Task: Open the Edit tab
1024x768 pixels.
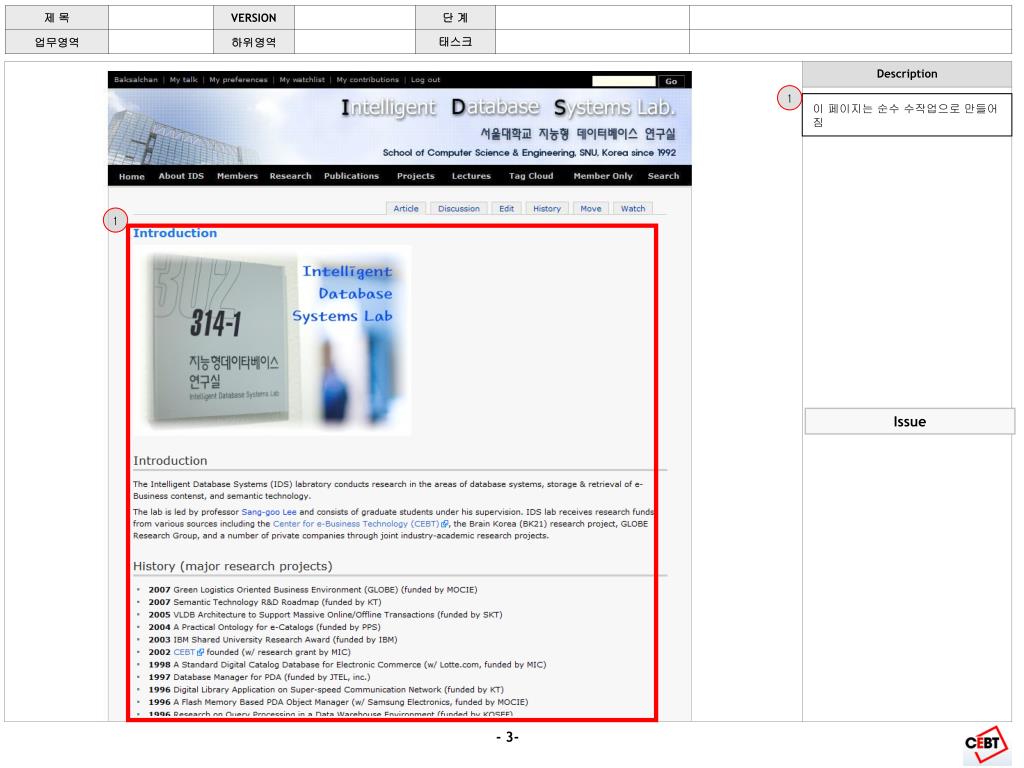Action: tap(506, 208)
